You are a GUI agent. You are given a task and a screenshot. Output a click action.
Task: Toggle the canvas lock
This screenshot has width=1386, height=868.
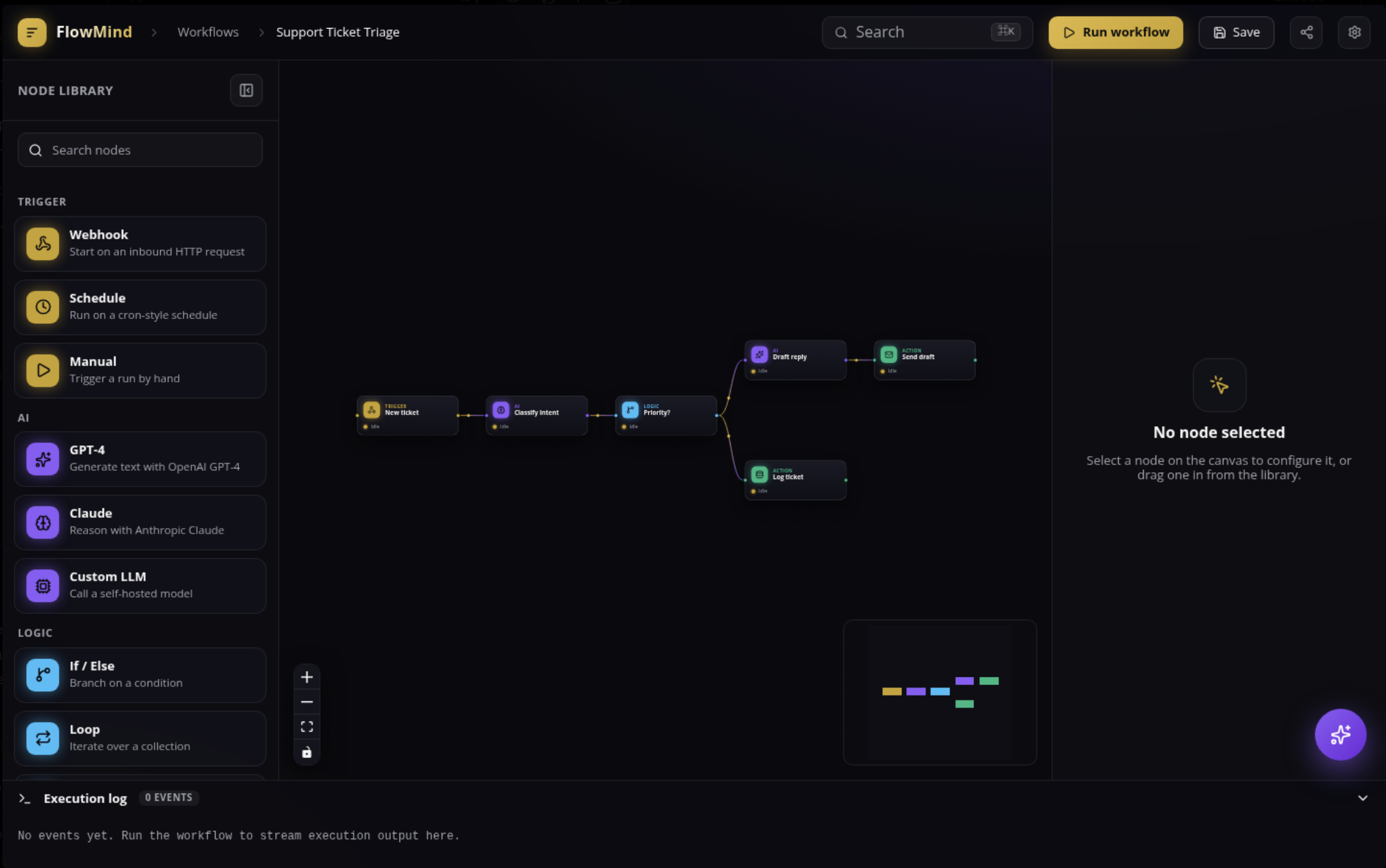(307, 753)
